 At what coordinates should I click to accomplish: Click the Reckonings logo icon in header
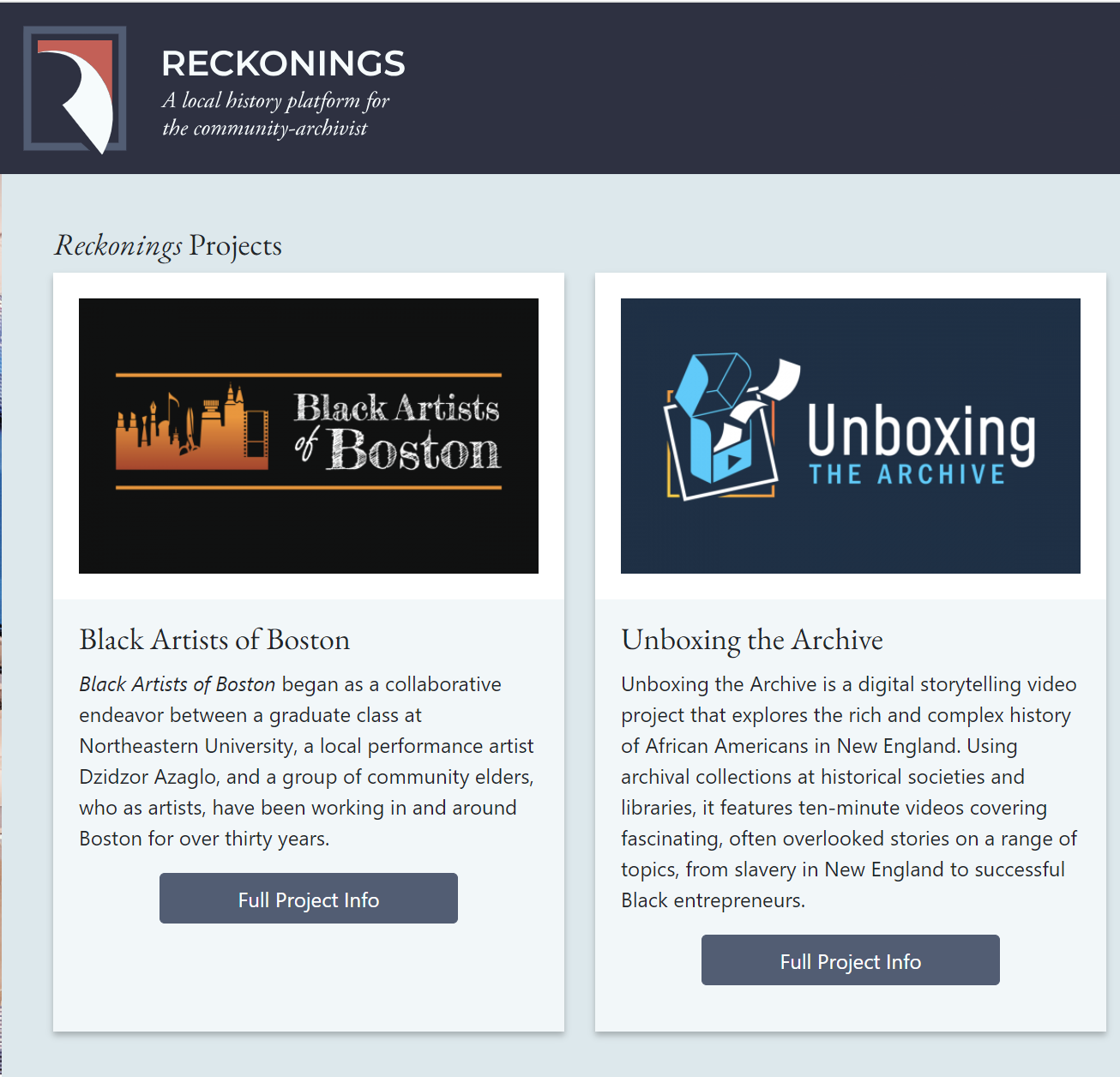pos(75,89)
